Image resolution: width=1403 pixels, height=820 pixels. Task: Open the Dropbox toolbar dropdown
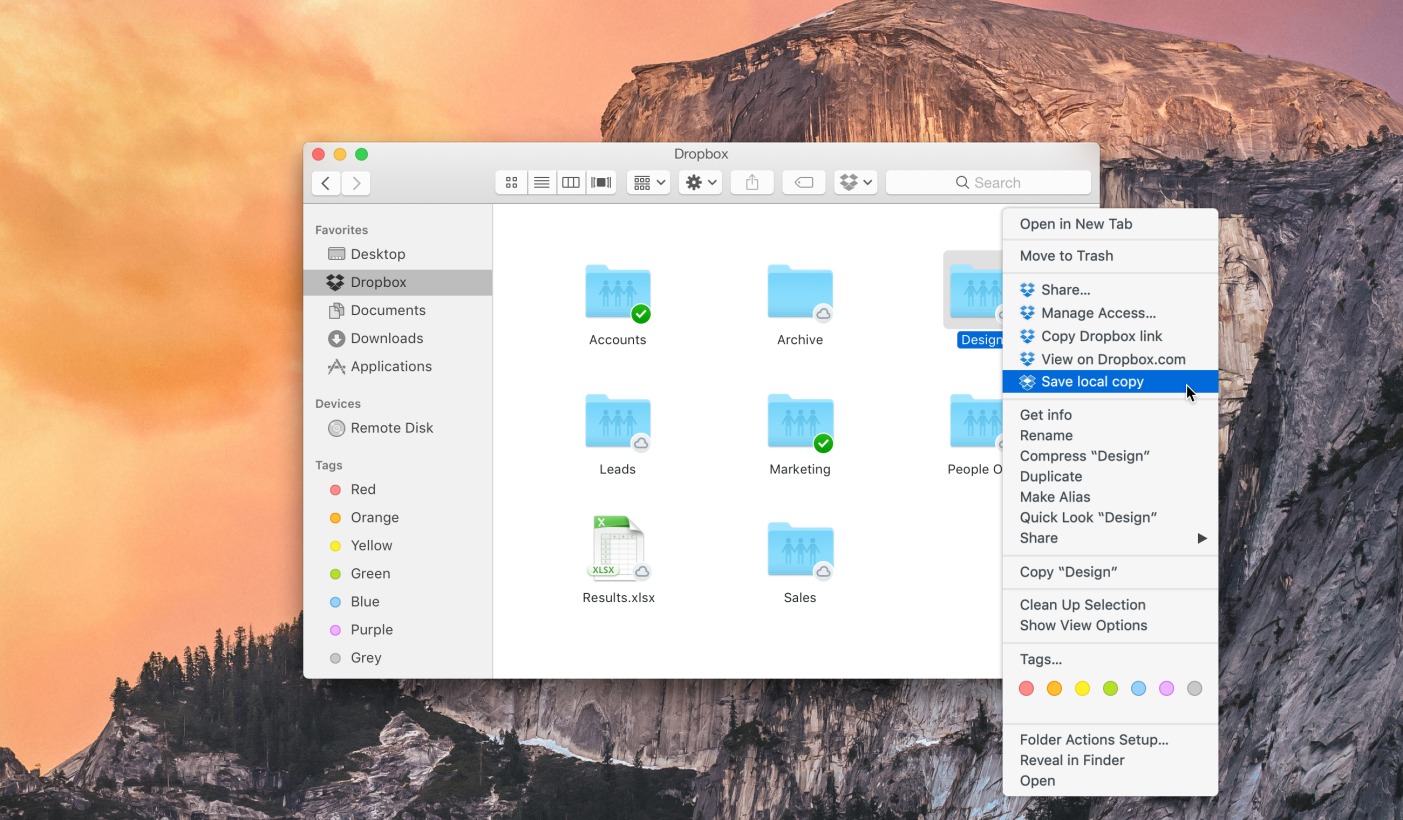click(x=856, y=182)
